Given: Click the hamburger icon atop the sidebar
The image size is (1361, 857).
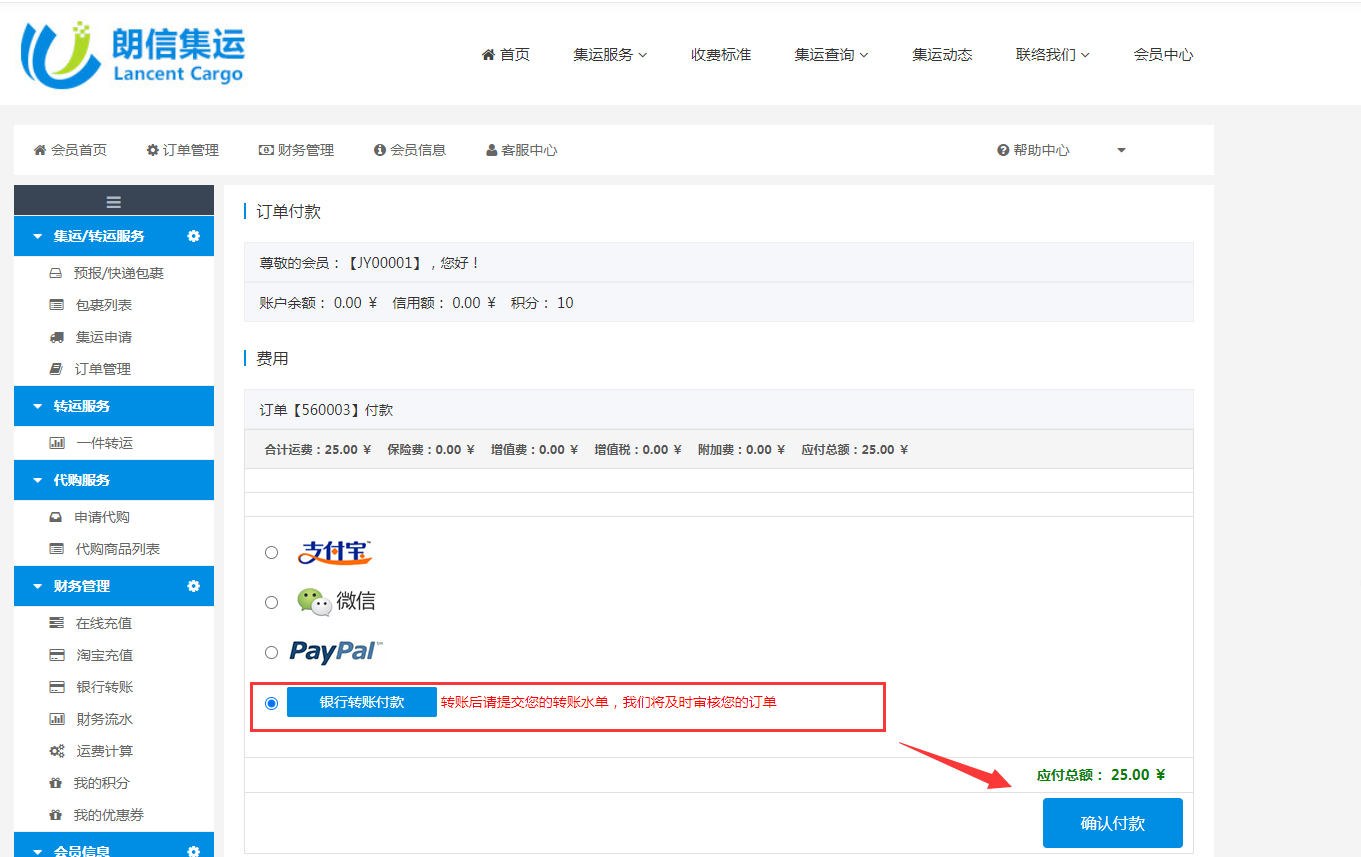Looking at the screenshot, I should point(114,201).
